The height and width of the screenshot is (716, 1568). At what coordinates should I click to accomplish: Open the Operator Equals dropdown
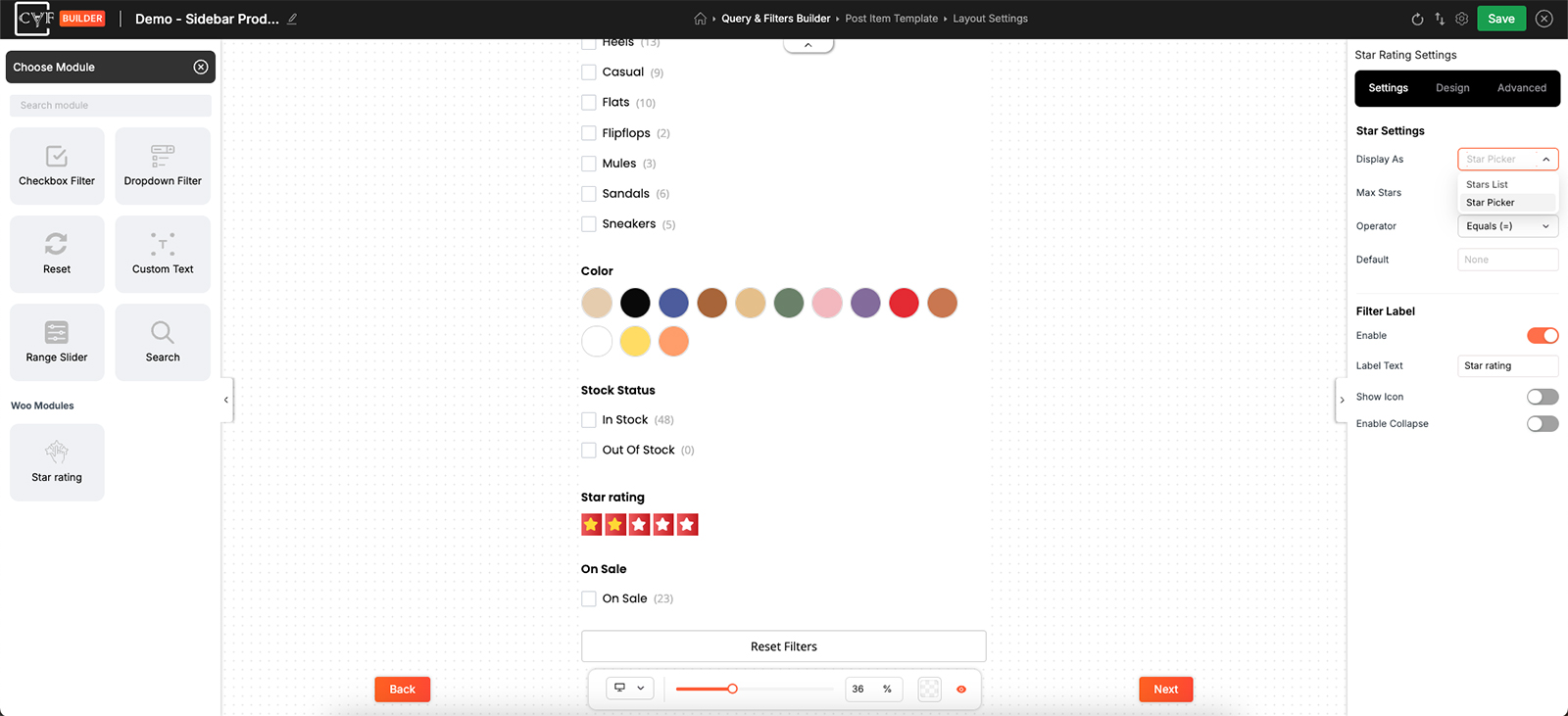1508,226
